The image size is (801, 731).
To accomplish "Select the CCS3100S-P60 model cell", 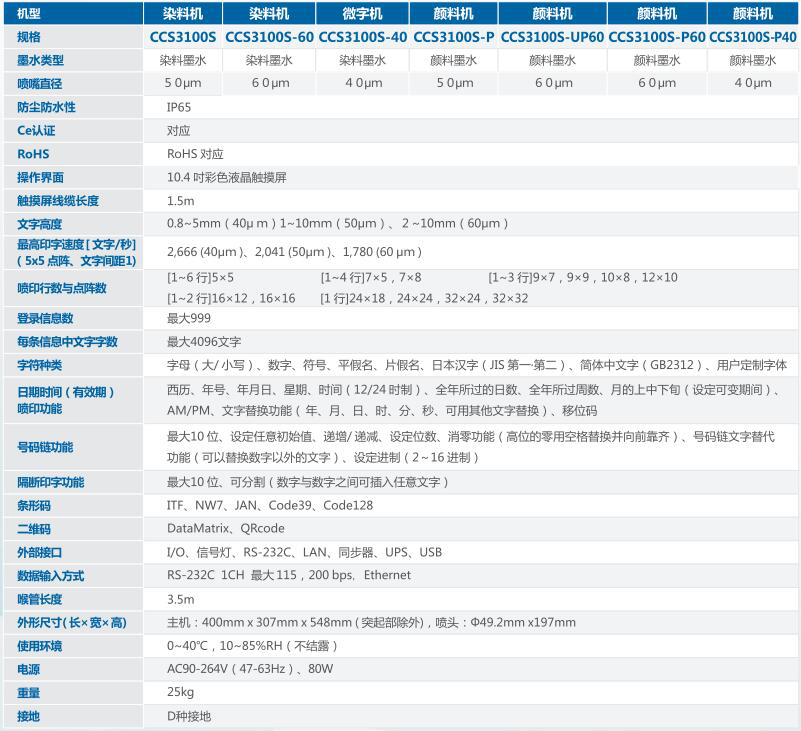I will point(657,37).
